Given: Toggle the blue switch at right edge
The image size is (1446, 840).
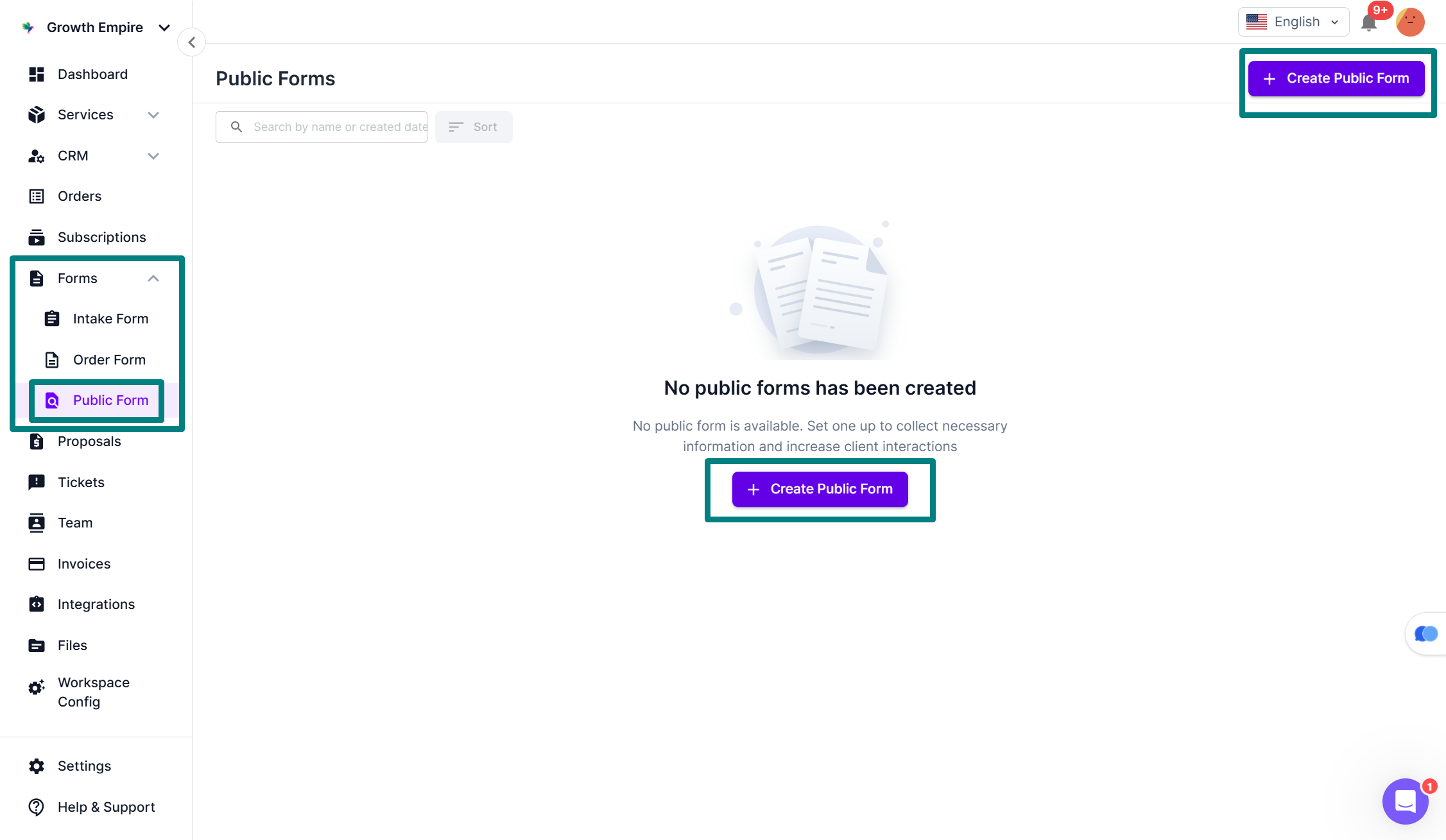Looking at the screenshot, I should (x=1425, y=634).
